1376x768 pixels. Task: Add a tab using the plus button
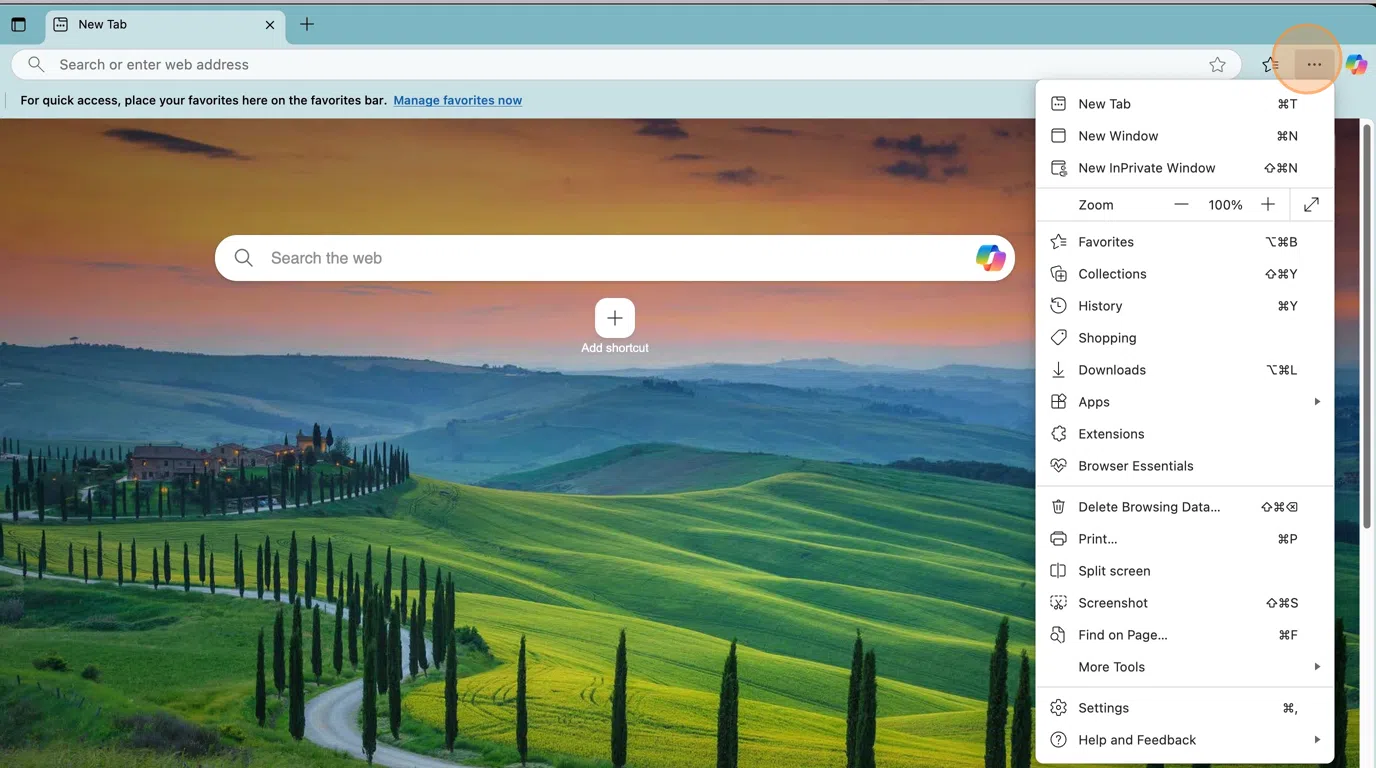point(307,24)
